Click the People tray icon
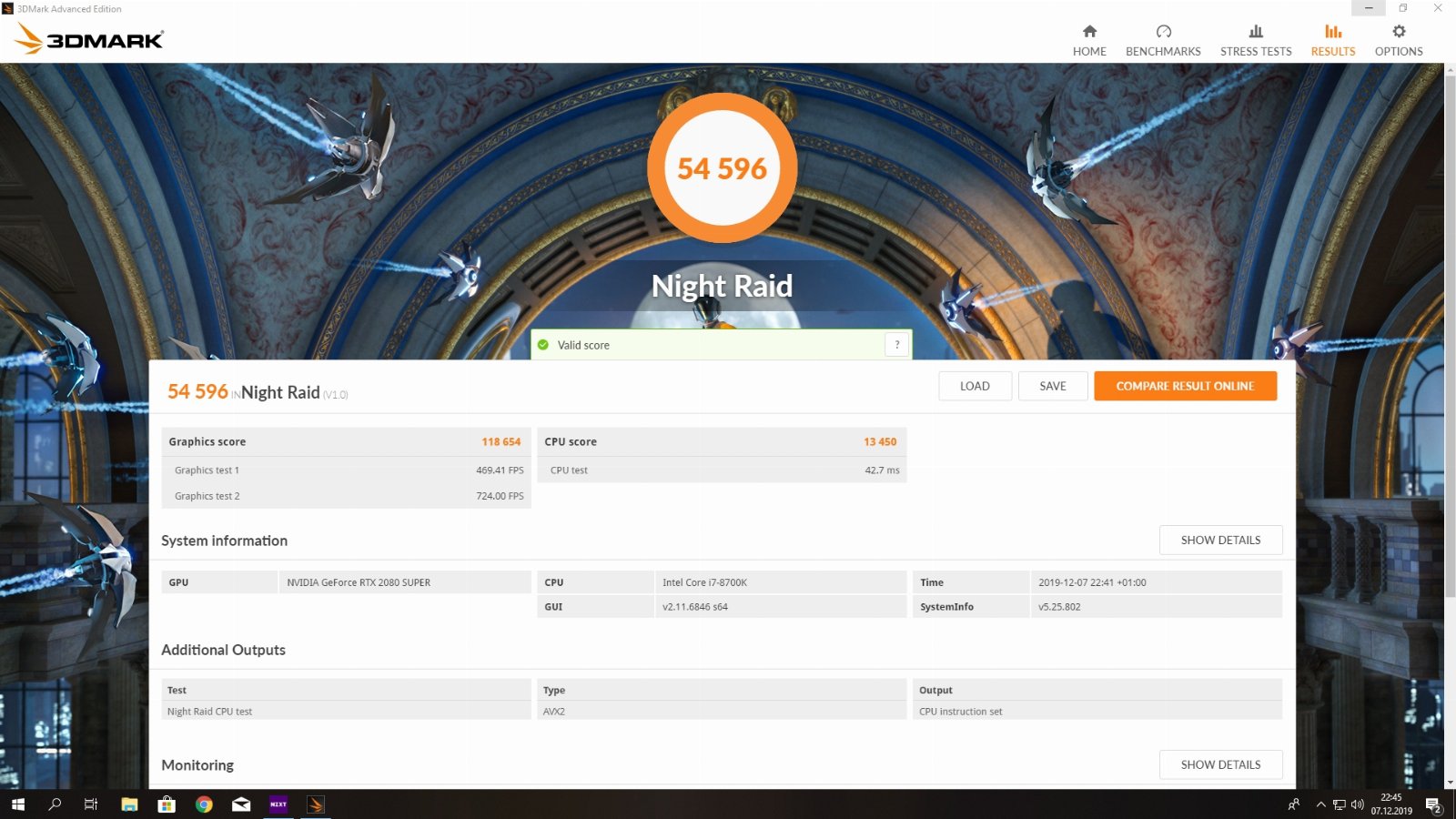1456x819 pixels. (x=1293, y=804)
